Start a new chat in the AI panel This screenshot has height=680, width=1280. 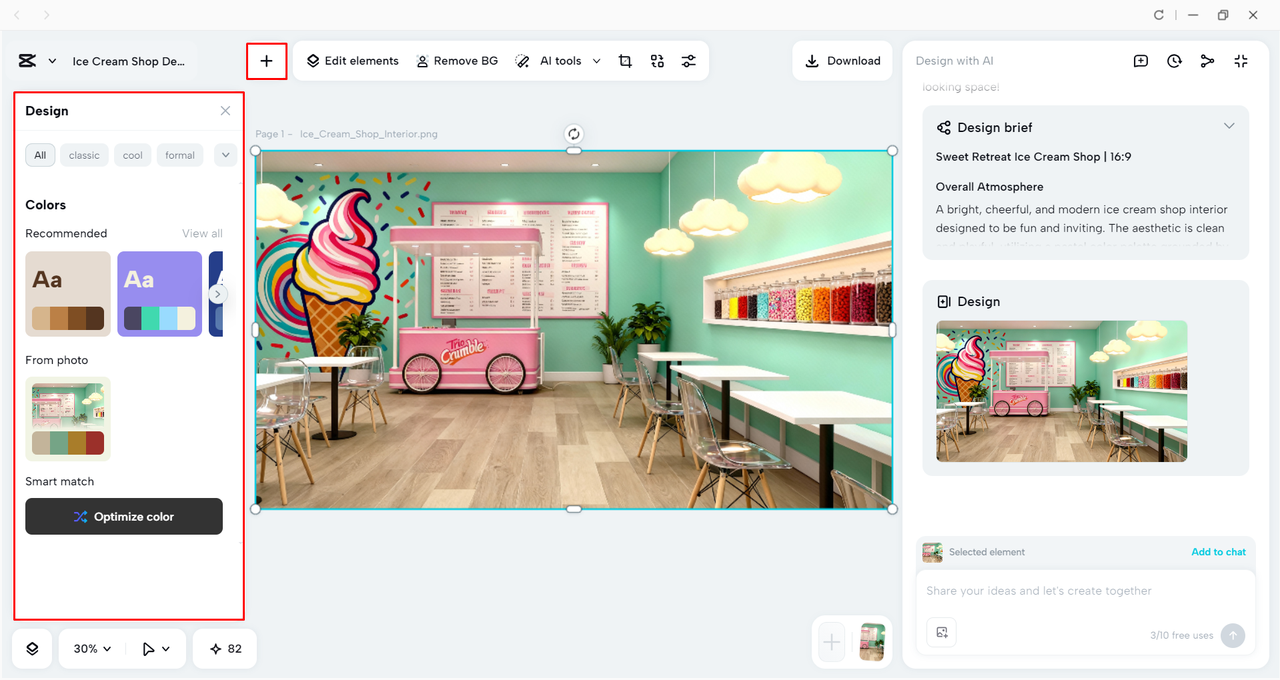[x=1140, y=61]
